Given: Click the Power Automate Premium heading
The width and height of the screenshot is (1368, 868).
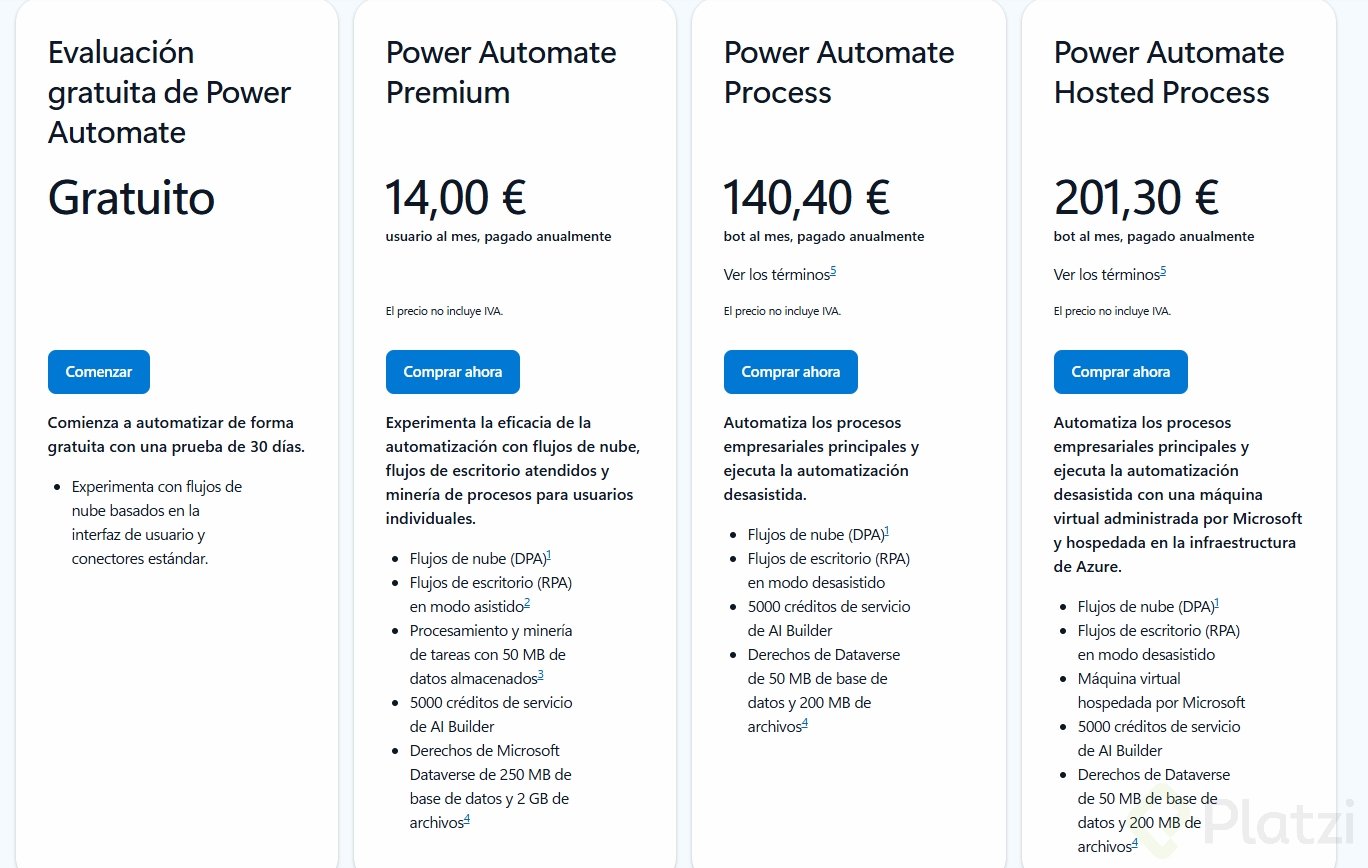Looking at the screenshot, I should coord(501,72).
